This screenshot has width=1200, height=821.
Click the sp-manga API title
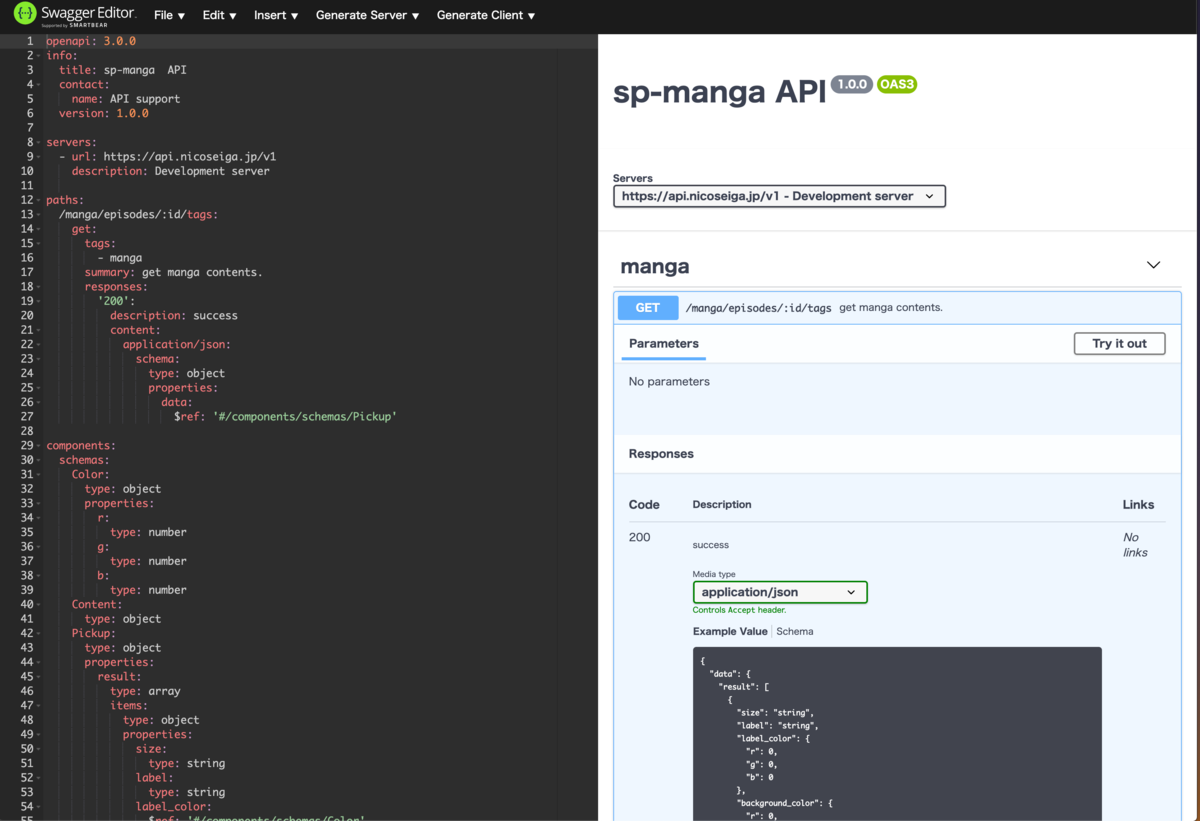(719, 92)
